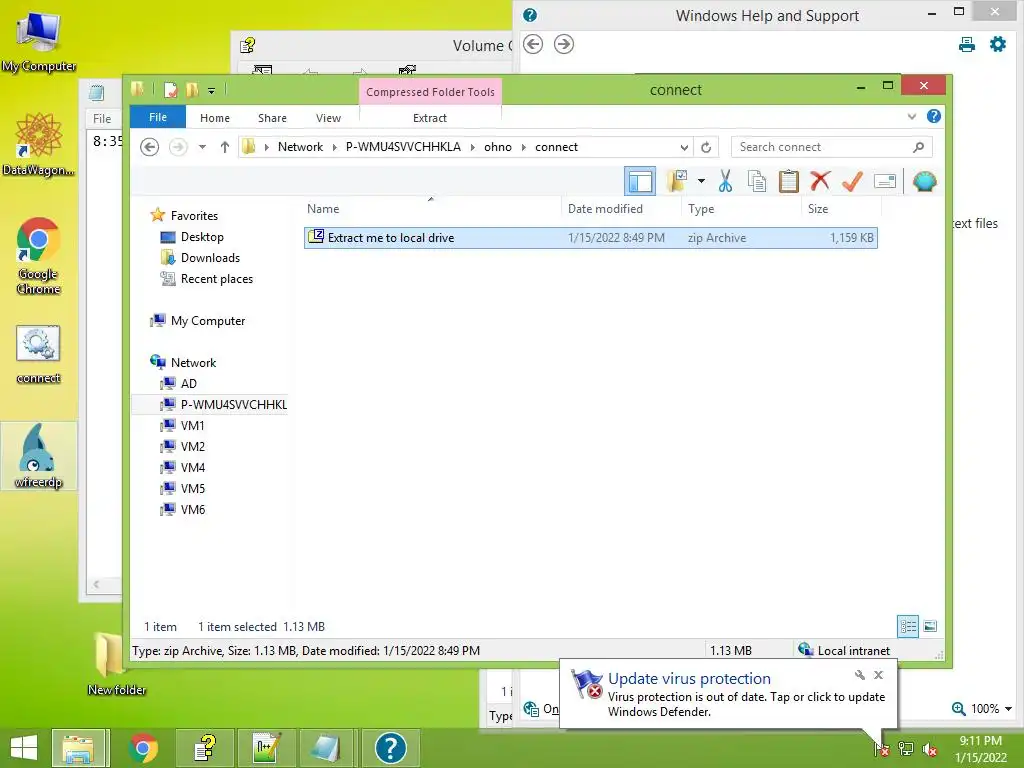Select the Compressed Folder Tools contextual tab

(430, 92)
